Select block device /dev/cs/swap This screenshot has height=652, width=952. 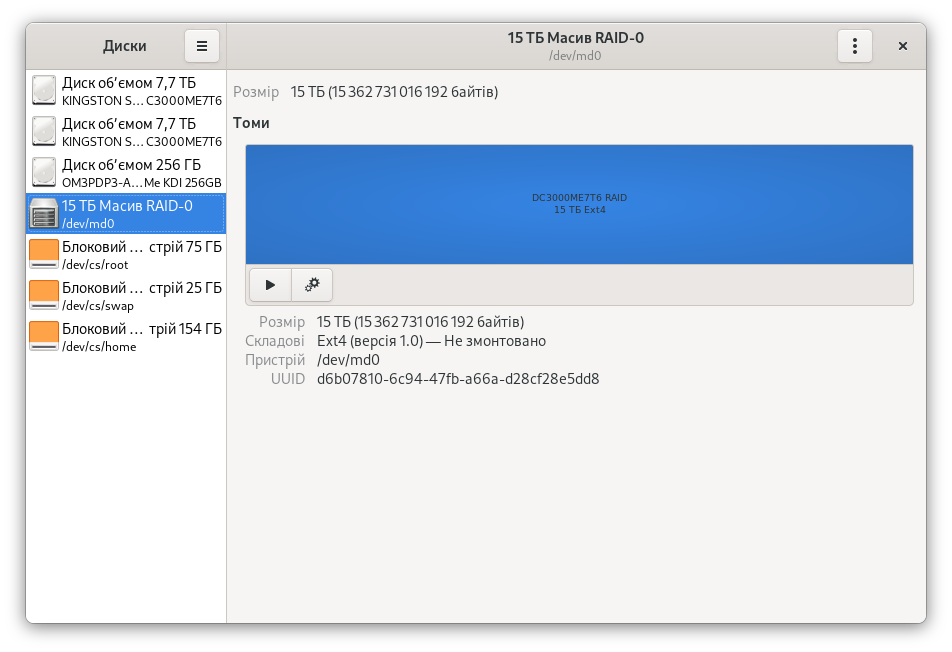point(126,296)
